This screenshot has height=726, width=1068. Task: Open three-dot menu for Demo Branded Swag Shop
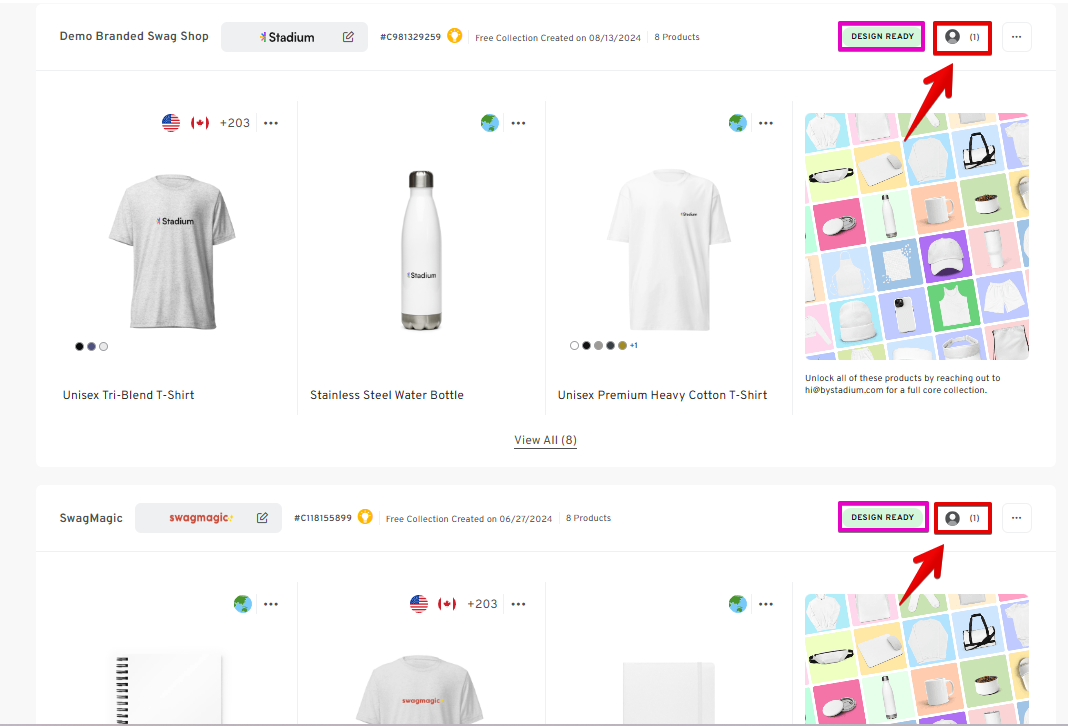[x=1016, y=37]
